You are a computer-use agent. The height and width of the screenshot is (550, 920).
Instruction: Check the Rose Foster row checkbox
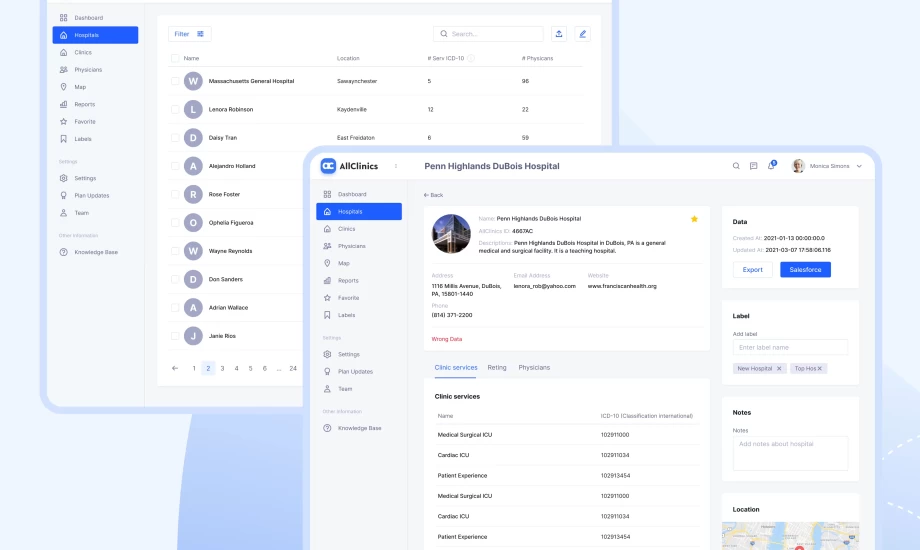point(175,194)
